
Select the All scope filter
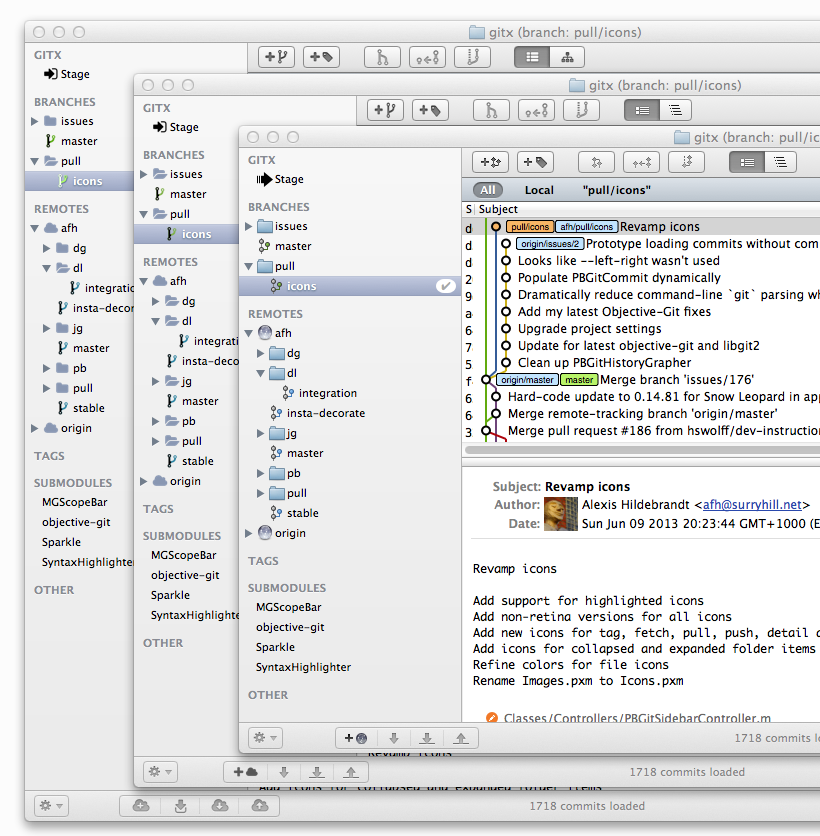(487, 190)
